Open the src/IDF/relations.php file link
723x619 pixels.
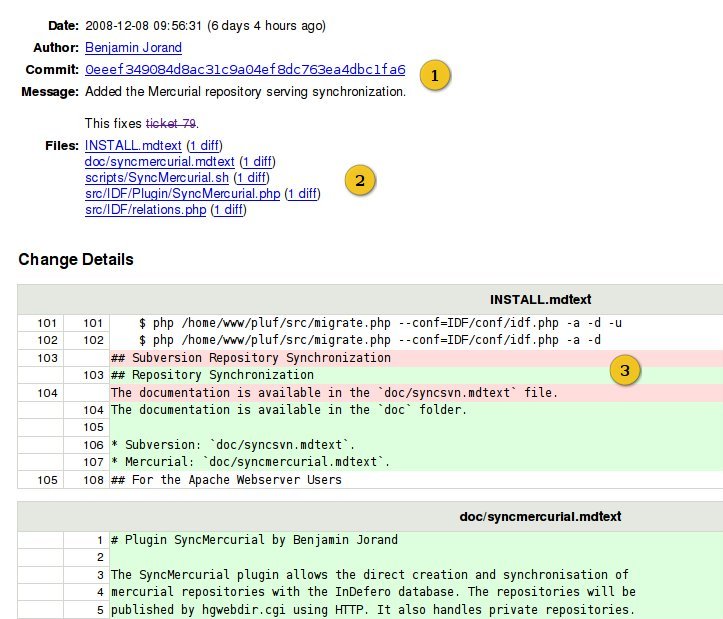click(145, 210)
